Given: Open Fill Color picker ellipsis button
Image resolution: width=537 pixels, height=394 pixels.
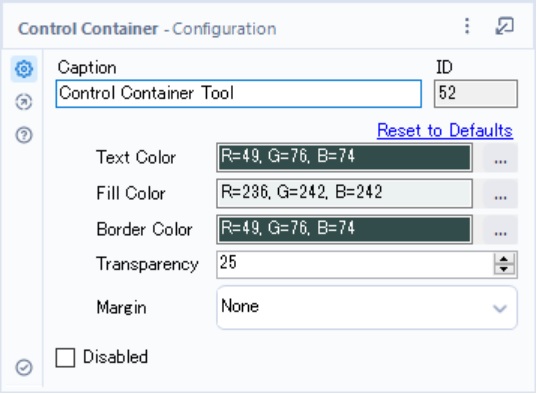Looking at the screenshot, I should (x=500, y=194).
